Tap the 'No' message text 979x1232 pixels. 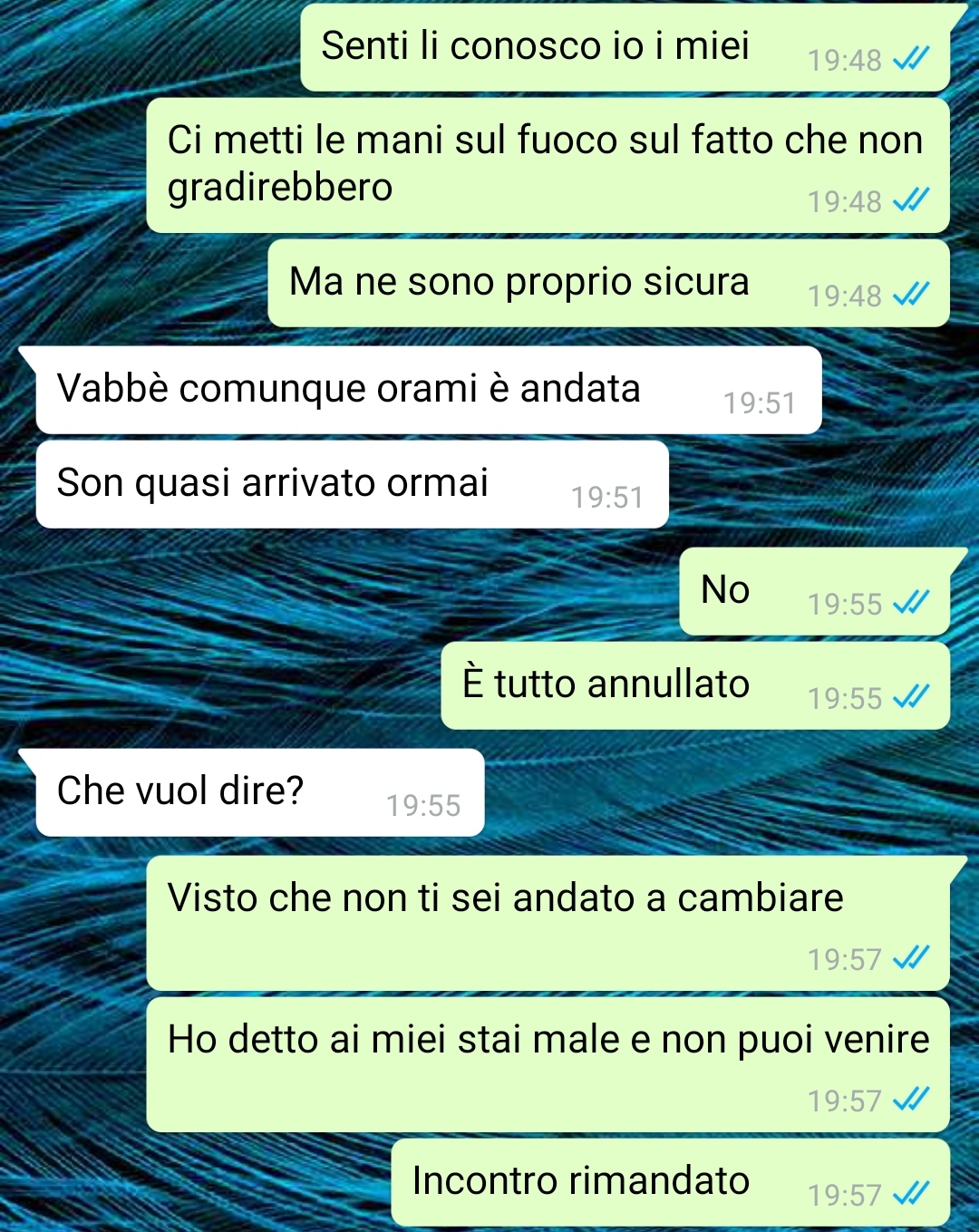725,589
